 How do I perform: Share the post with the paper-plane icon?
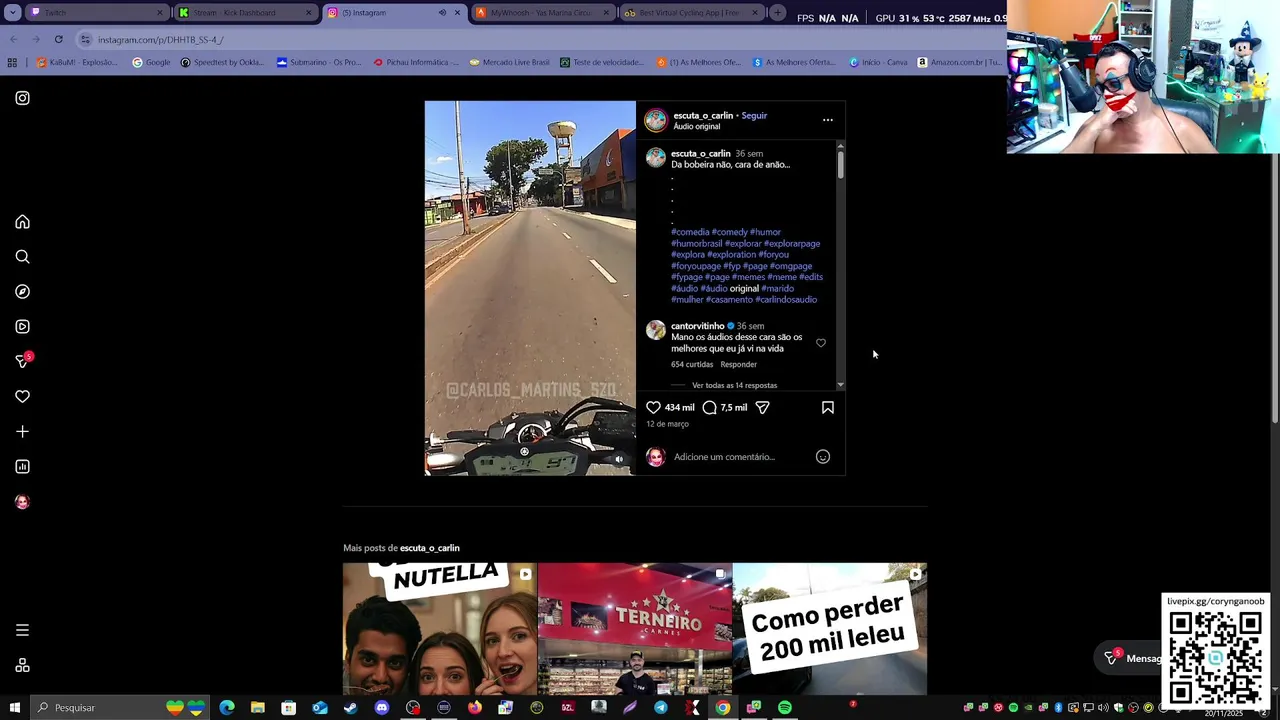click(762, 407)
